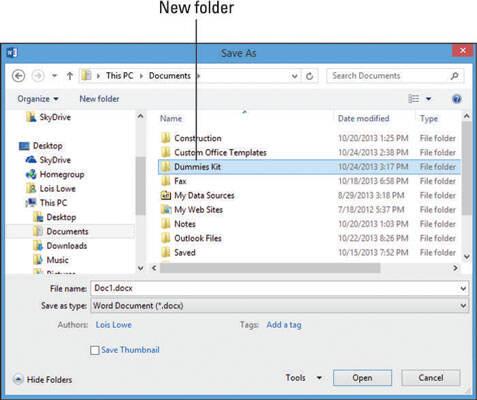Screen dimensions: 477x400
Task: Open the Help icon
Action: tap(457, 99)
